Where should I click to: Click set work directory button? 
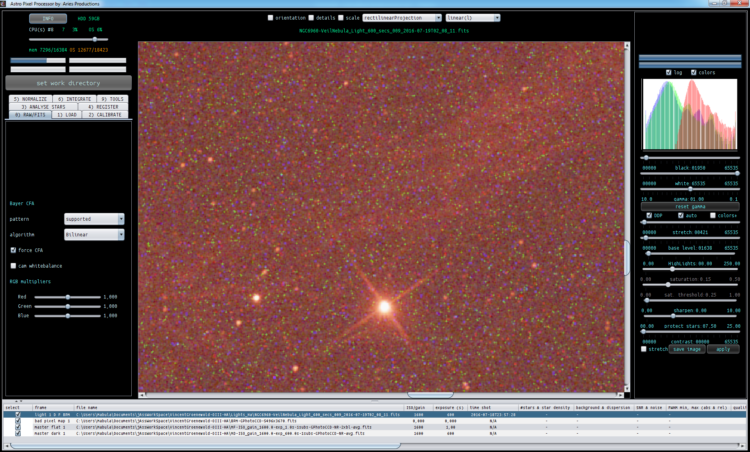68,83
